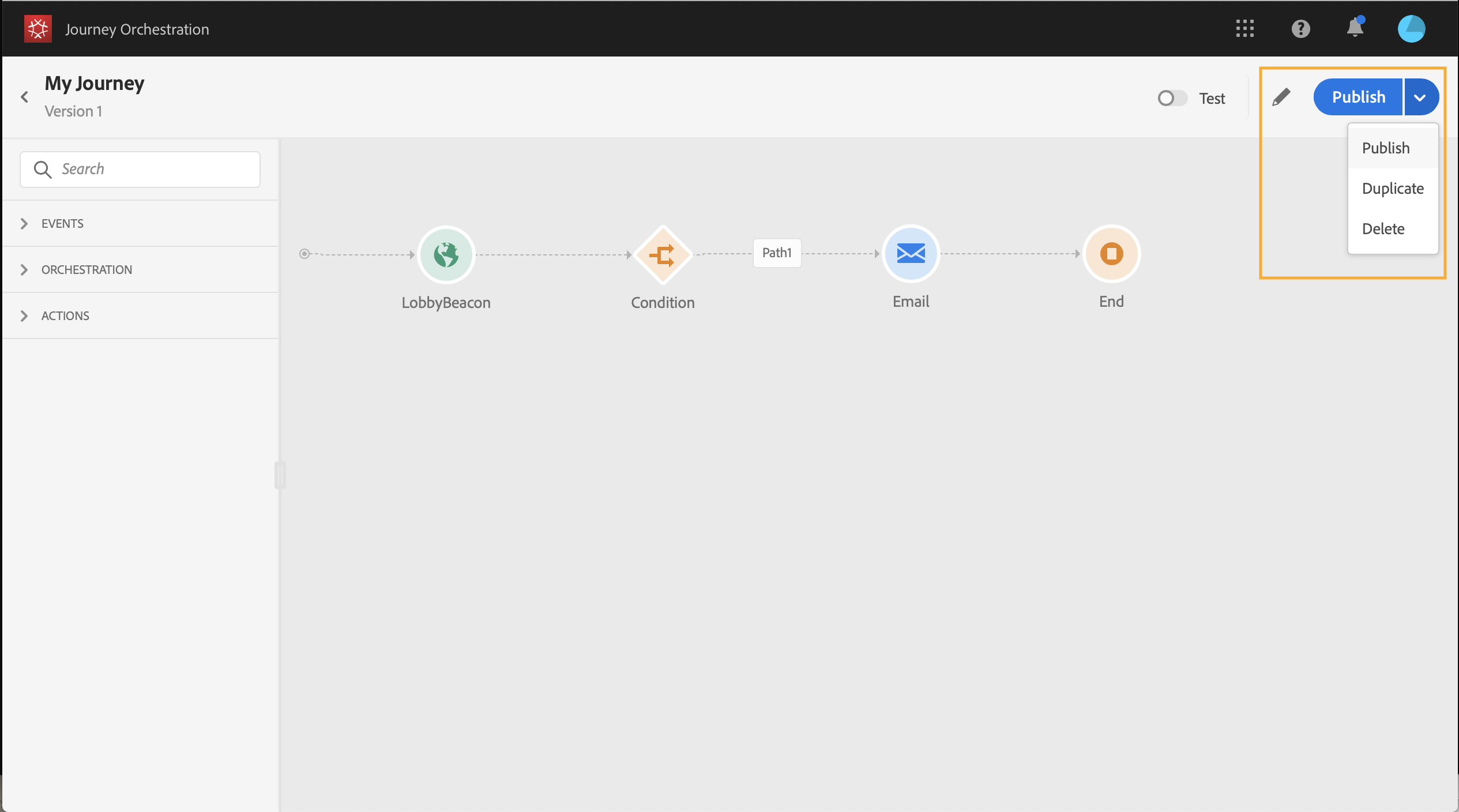Select the Condition diamond node
Image resolution: width=1459 pixels, height=812 pixels.
pos(663,254)
